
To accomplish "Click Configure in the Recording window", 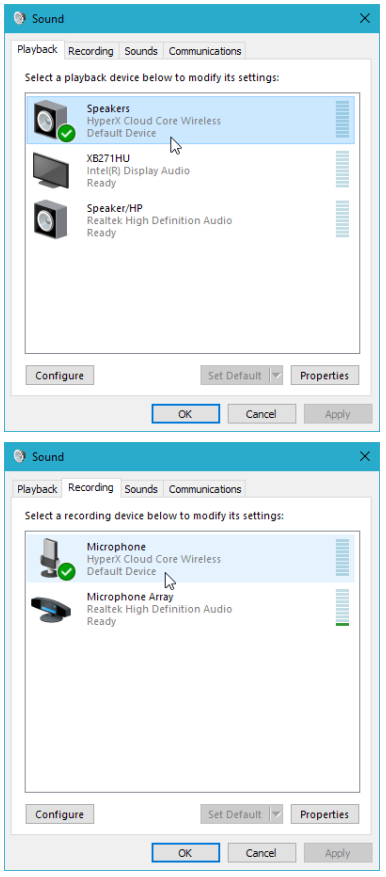I will 60,814.
